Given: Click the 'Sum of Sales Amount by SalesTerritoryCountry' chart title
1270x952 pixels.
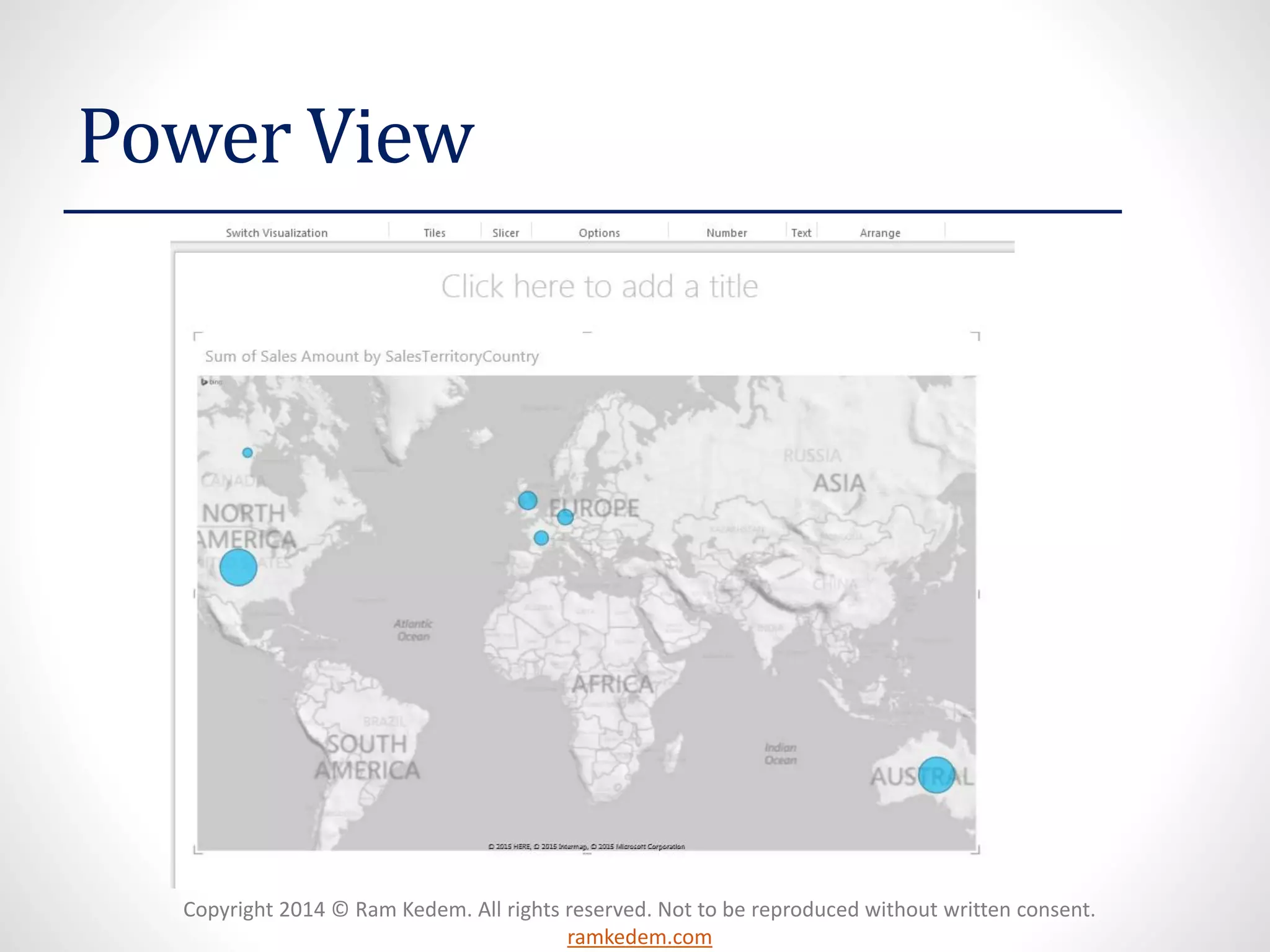Looking at the screenshot, I should click(x=371, y=356).
